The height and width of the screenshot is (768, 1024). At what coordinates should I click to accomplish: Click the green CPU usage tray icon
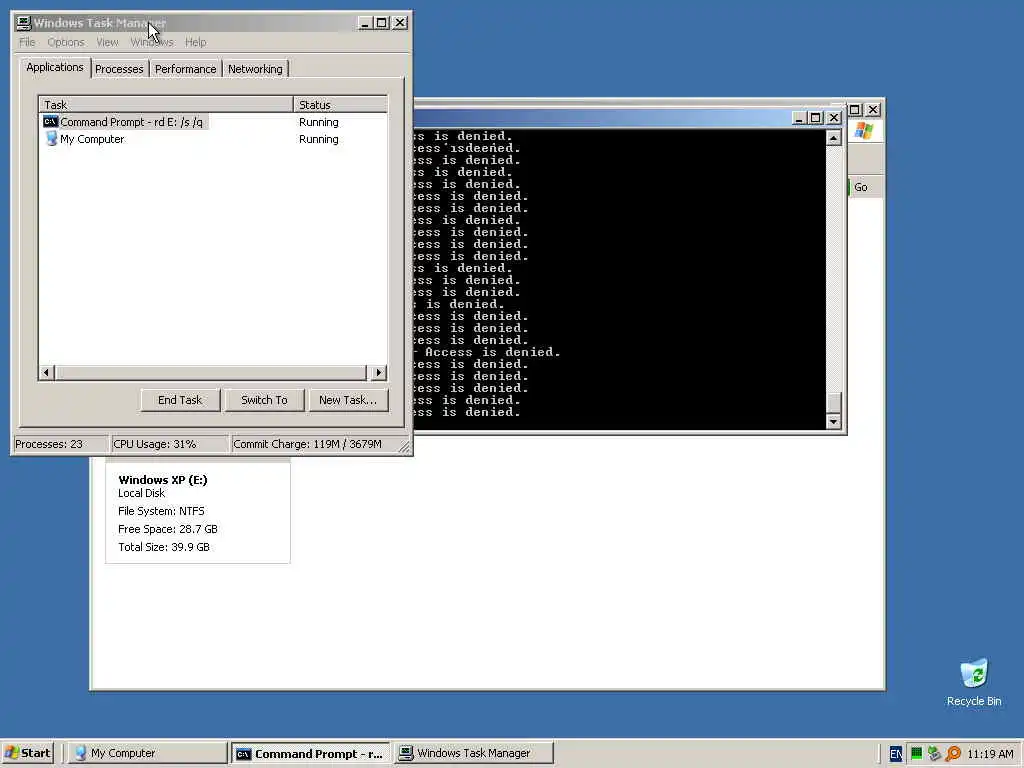(x=916, y=754)
